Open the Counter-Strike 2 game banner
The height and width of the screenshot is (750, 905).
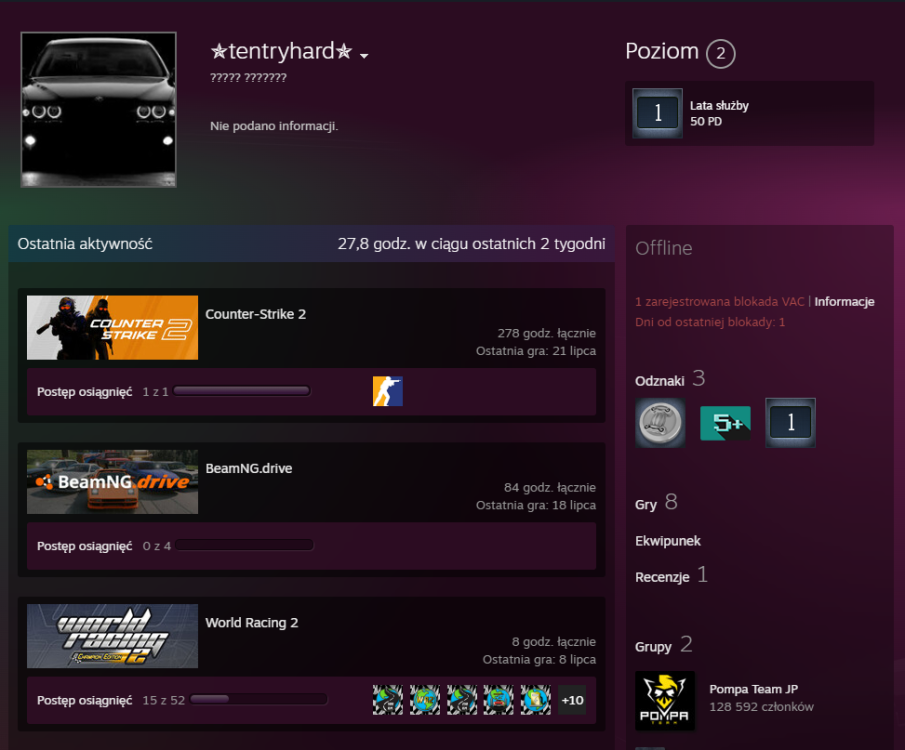113,327
